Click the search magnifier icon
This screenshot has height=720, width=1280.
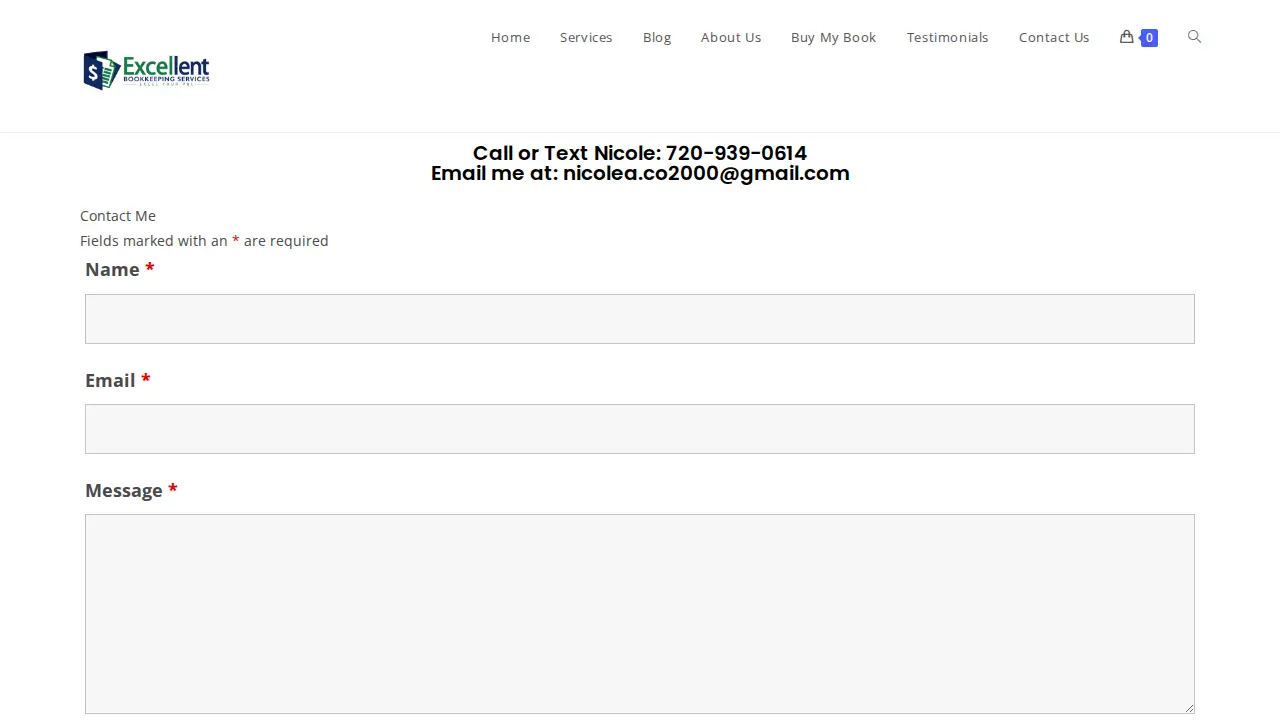1194,37
